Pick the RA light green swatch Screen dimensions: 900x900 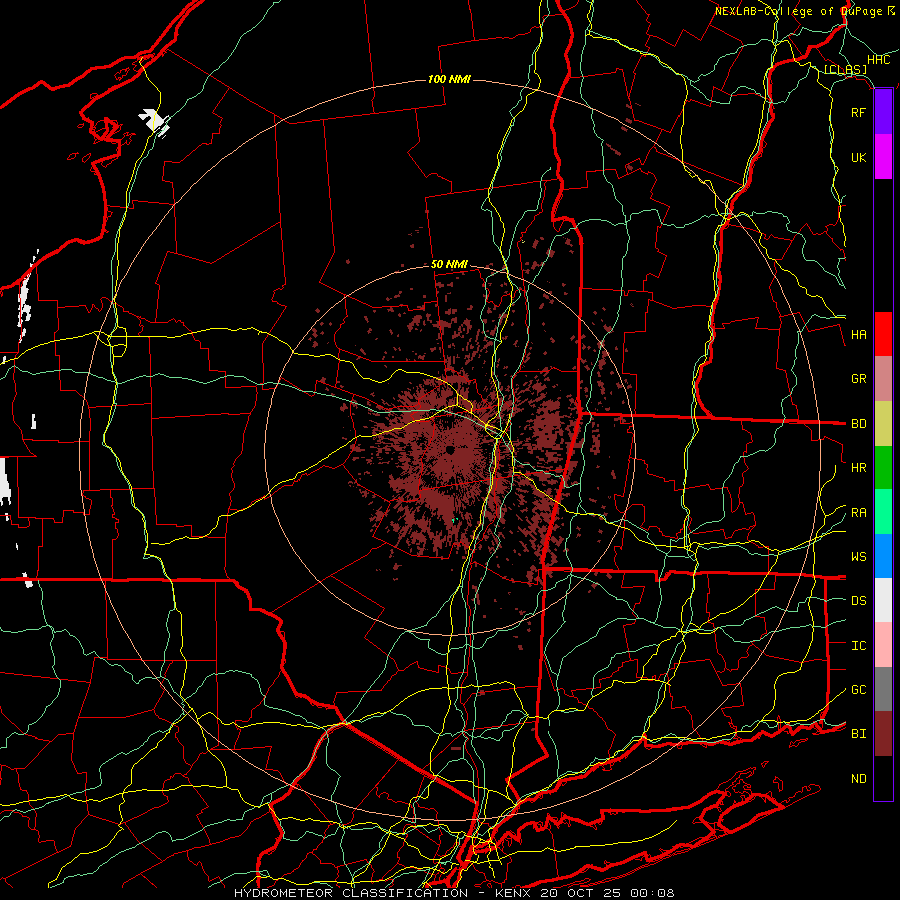[x=883, y=512]
